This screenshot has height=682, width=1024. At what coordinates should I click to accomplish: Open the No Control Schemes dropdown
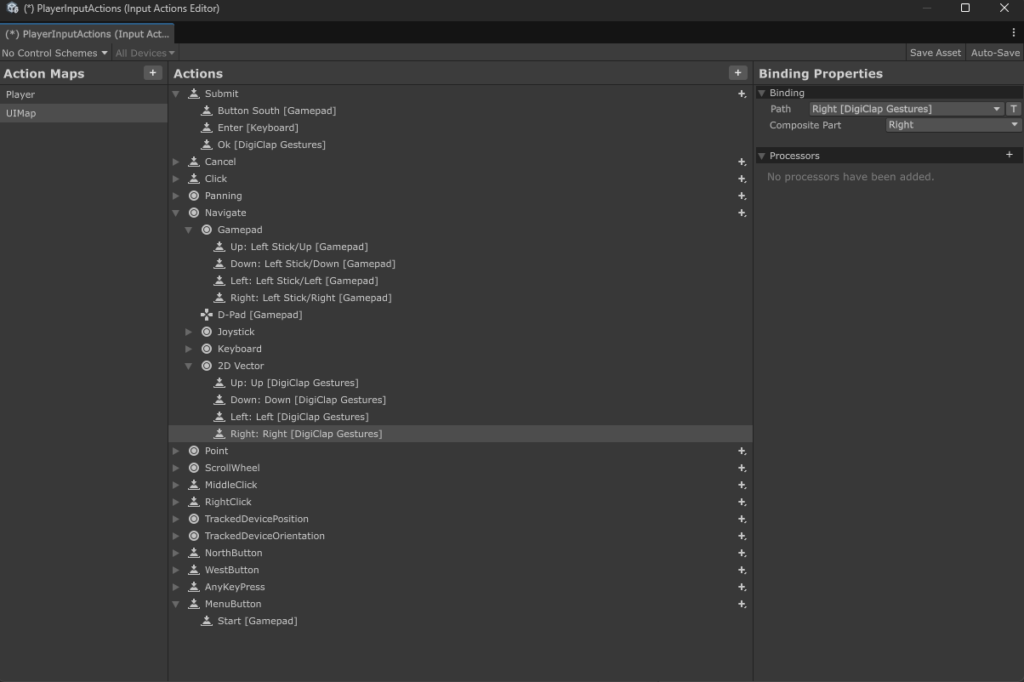[54, 53]
